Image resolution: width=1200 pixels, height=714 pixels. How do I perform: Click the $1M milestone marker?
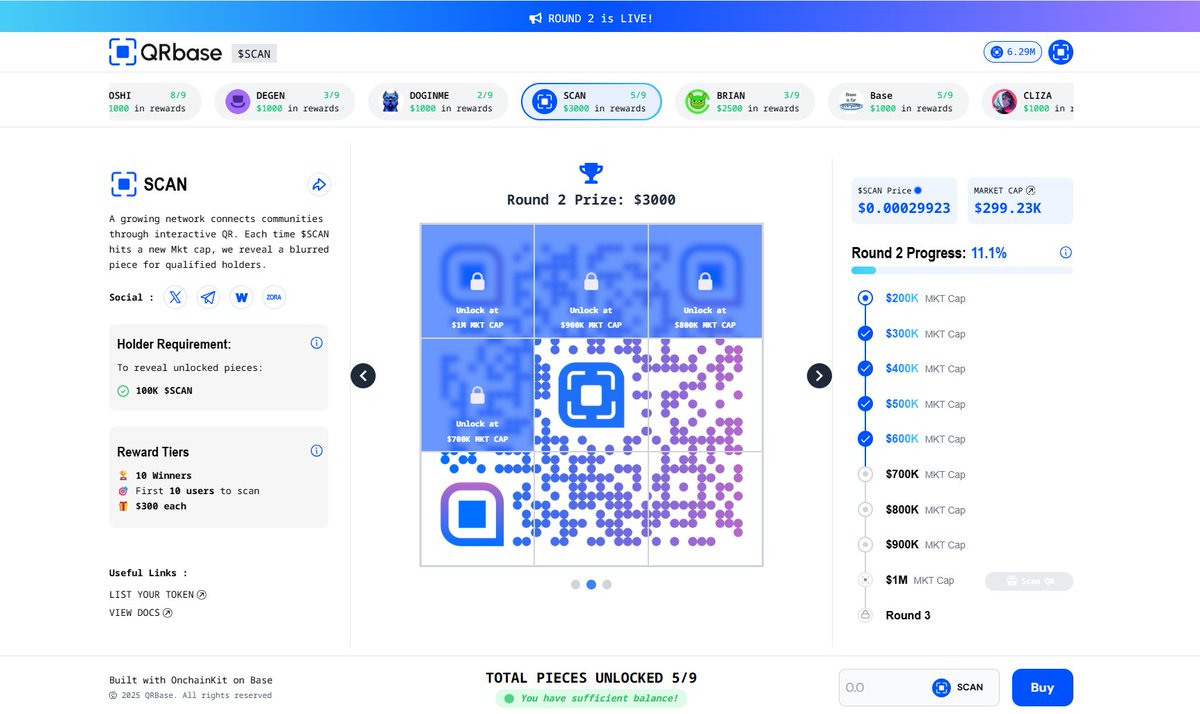pos(865,580)
